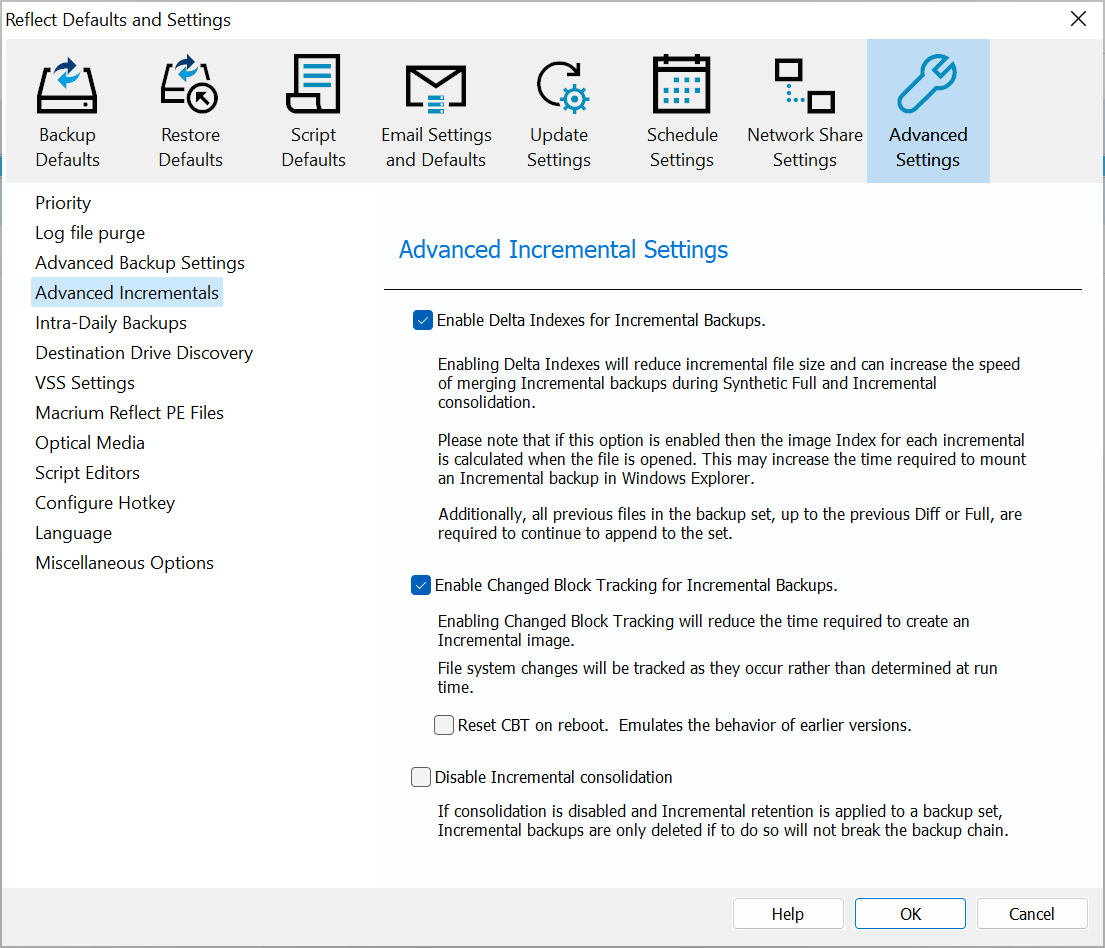
Task: Toggle Enable Delta Indexes for Incremental Backups
Action: 423,321
